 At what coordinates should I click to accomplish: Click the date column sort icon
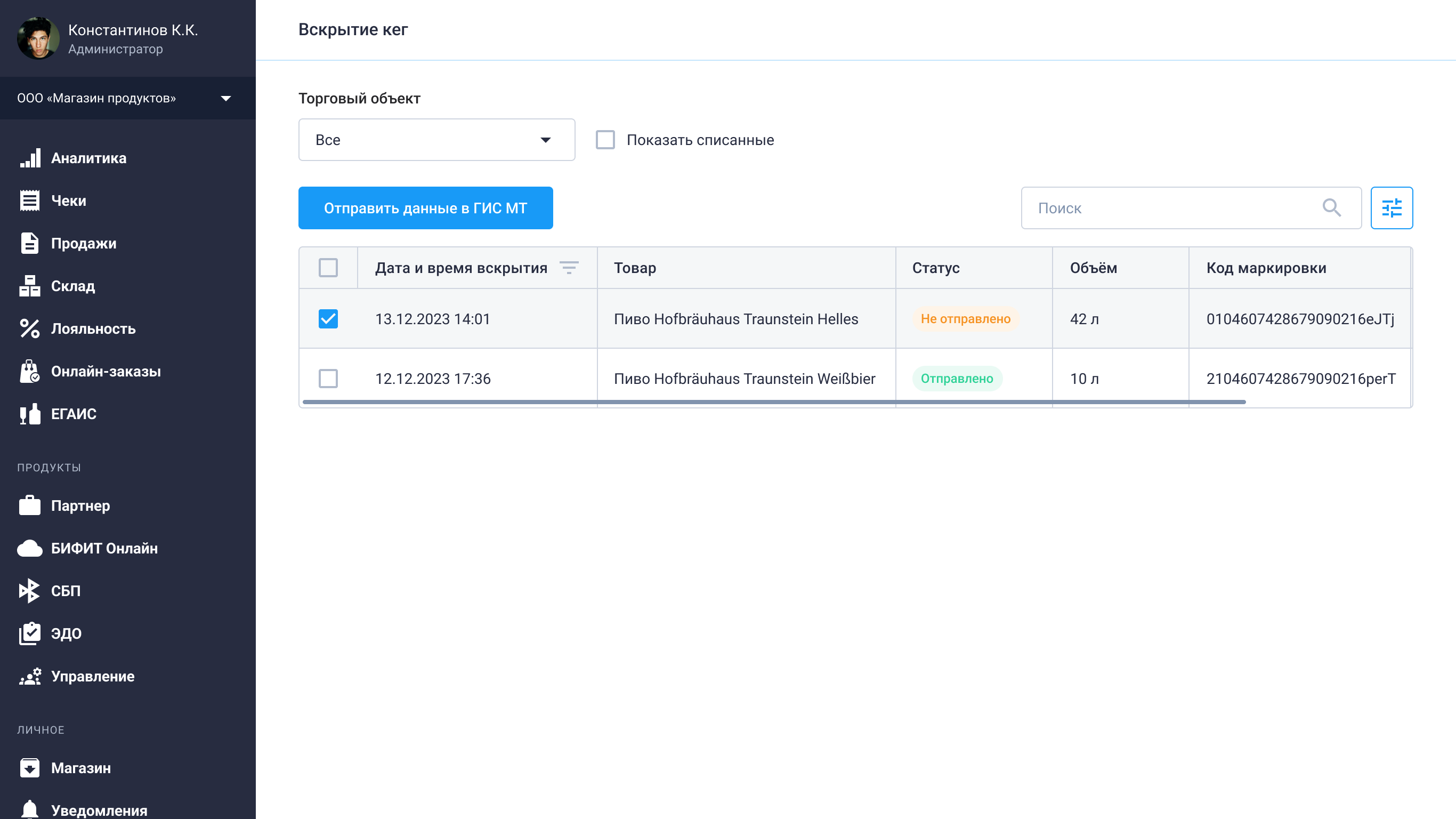click(x=569, y=268)
